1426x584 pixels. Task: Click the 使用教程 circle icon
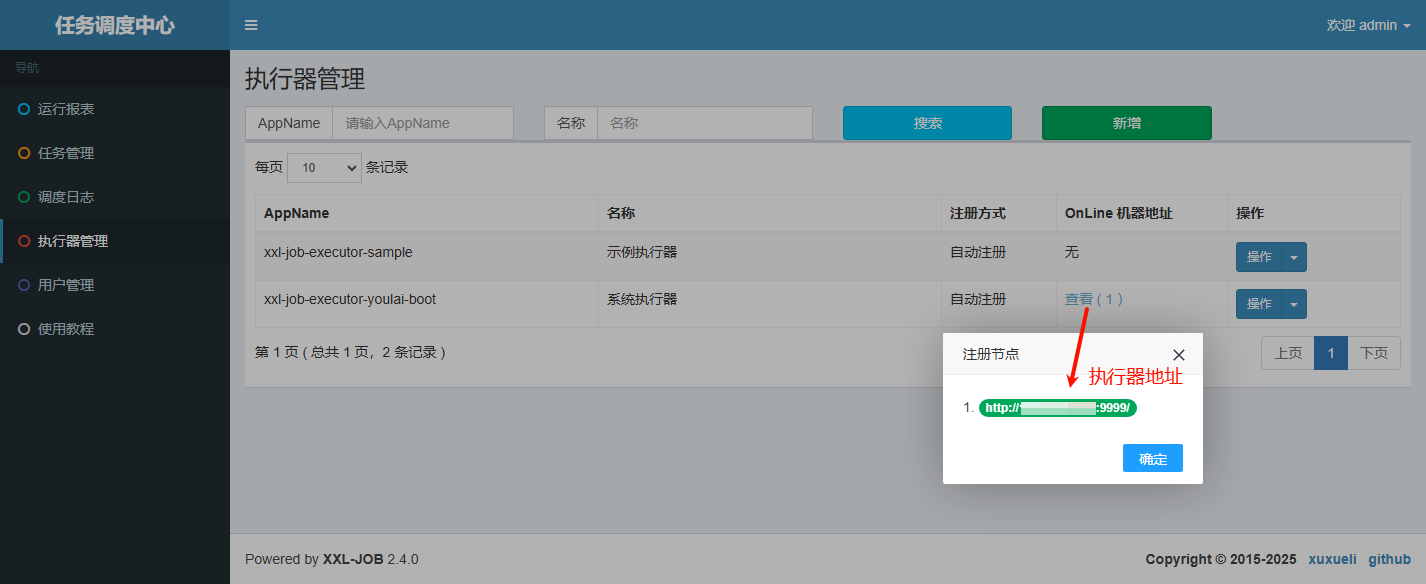click(x=24, y=329)
